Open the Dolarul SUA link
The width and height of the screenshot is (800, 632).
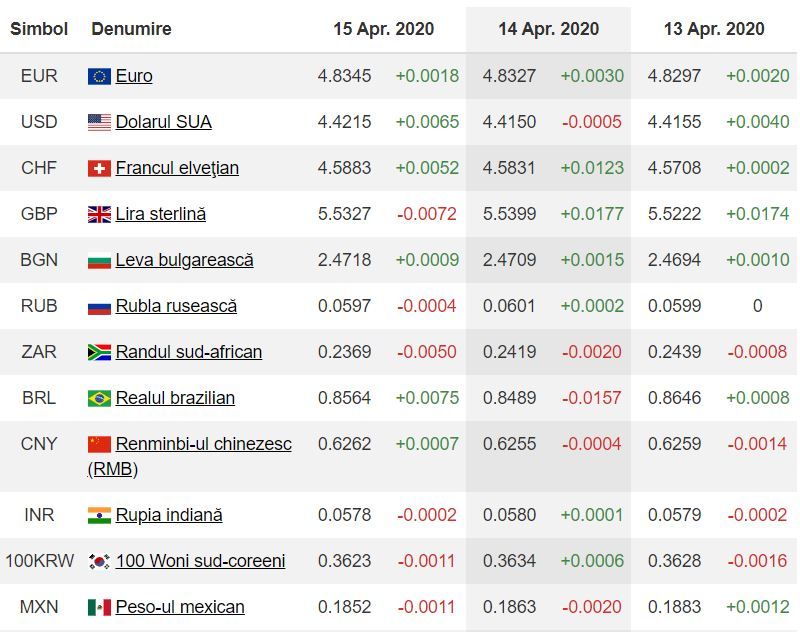163,122
